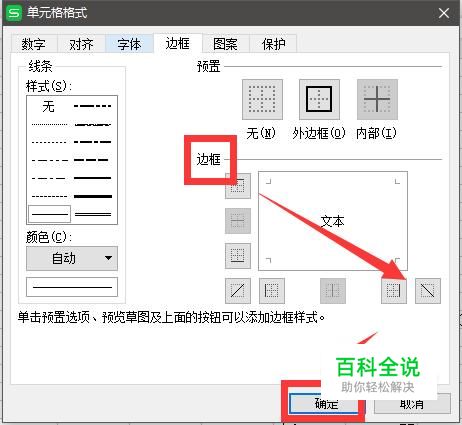Click the 确定 button
Screen dimensions: 462x425
[x=327, y=404]
